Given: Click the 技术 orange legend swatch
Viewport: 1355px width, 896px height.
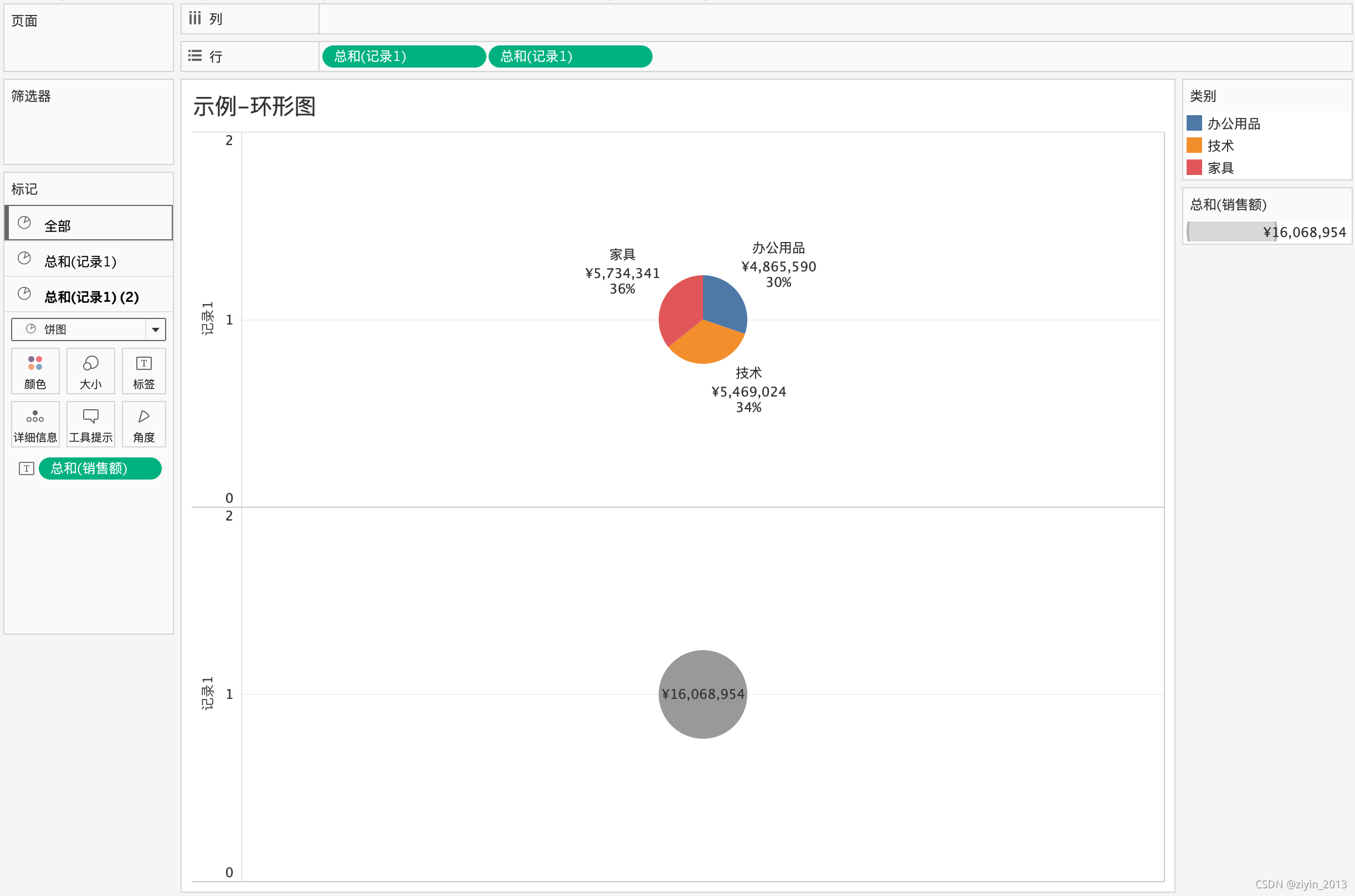Looking at the screenshot, I should 1194,146.
